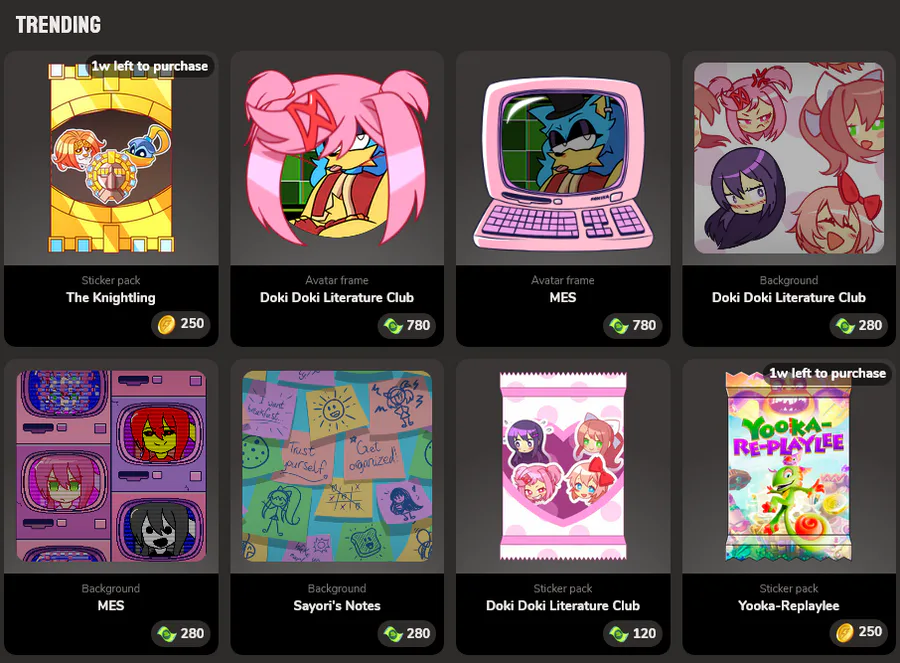View the Yooka-Replaylee sticker pack image
900x663 pixels.
[x=789, y=466]
